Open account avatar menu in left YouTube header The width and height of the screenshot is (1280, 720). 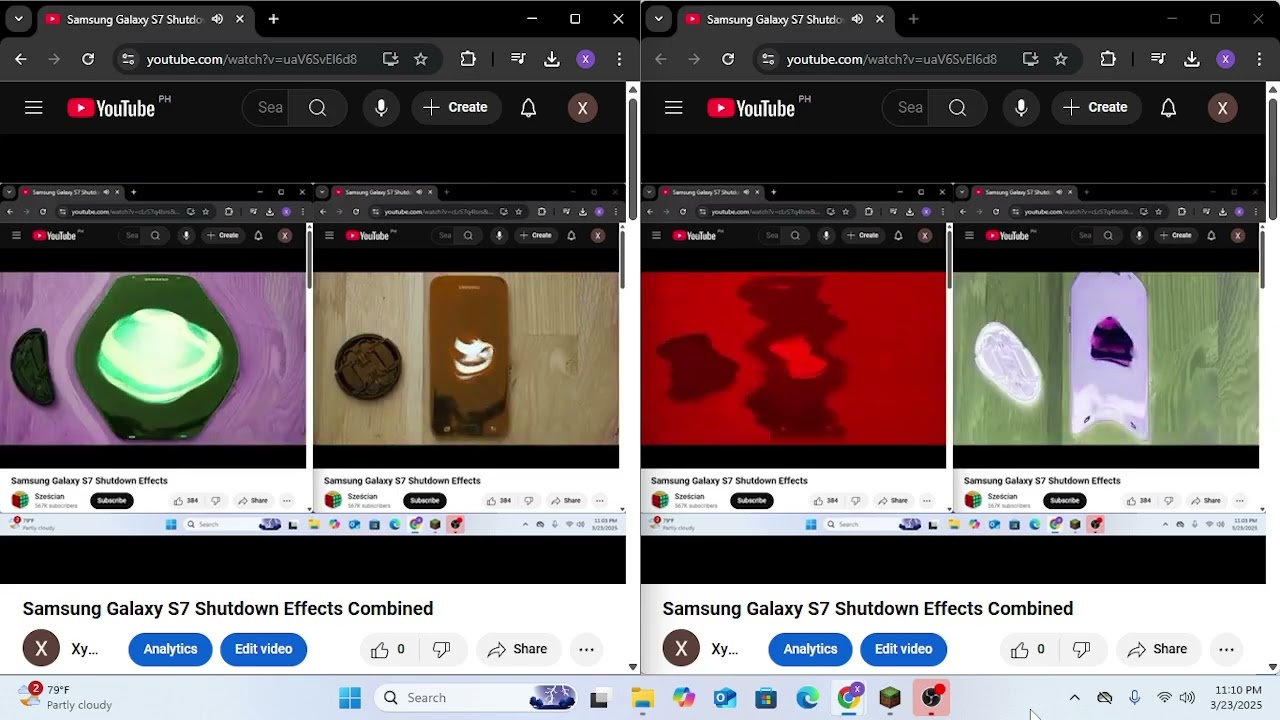(583, 108)
